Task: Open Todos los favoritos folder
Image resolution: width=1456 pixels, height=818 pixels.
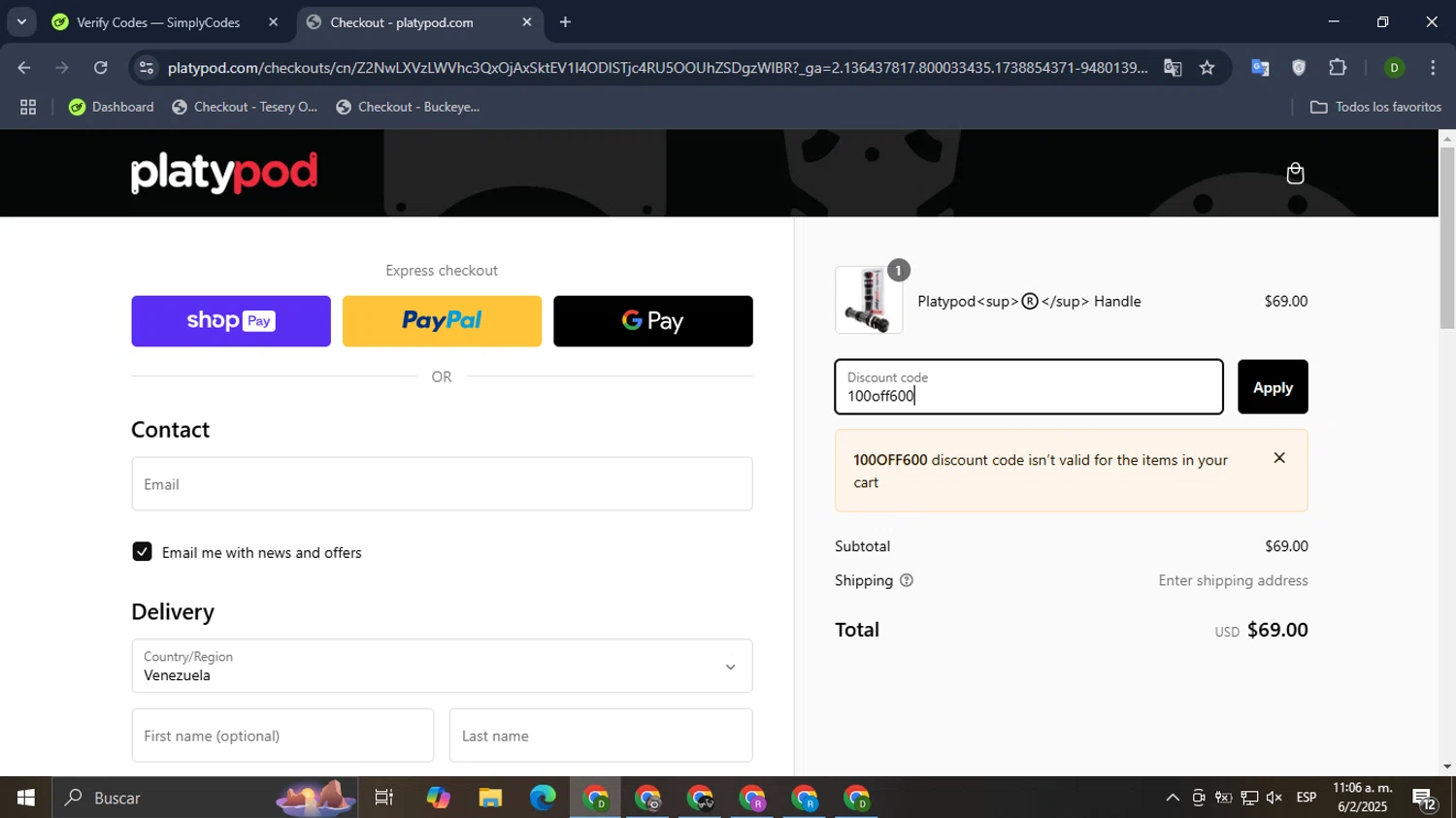Action: pyautogui.click(x=1375, y=108)
